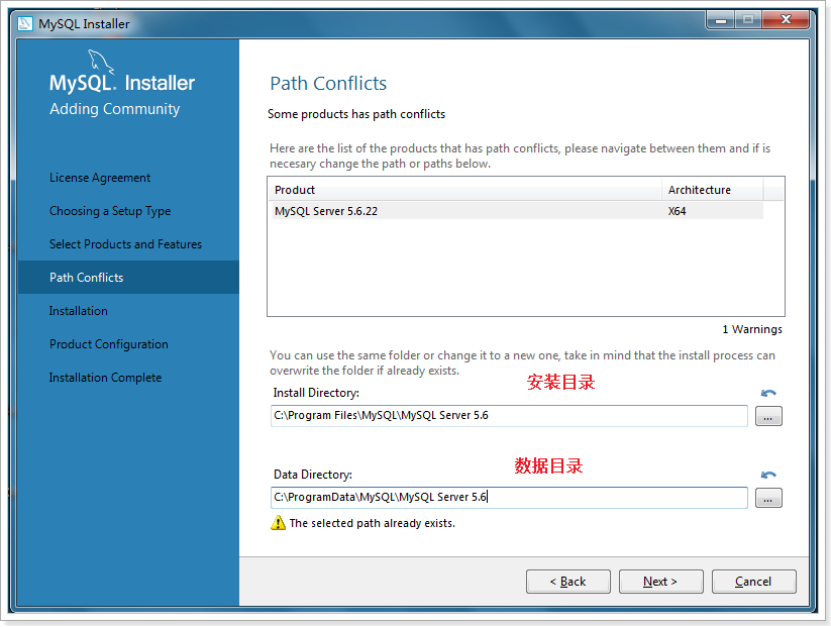Select the Installation Complete step

point(105,377)
